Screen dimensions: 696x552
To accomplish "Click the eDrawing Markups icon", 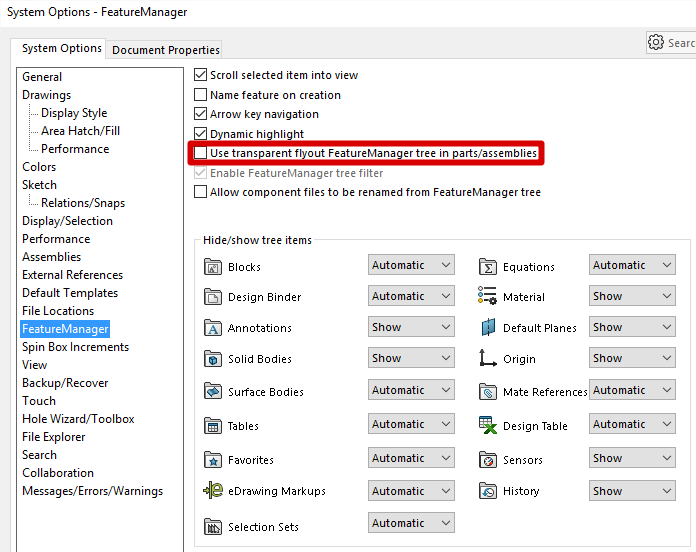I will (212, 491).
